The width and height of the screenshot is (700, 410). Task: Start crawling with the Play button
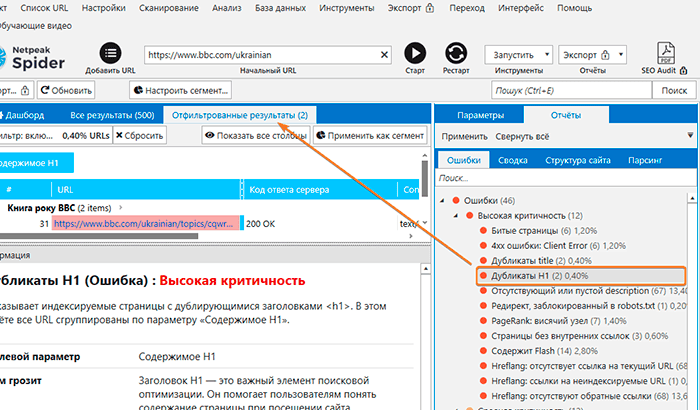415,54
